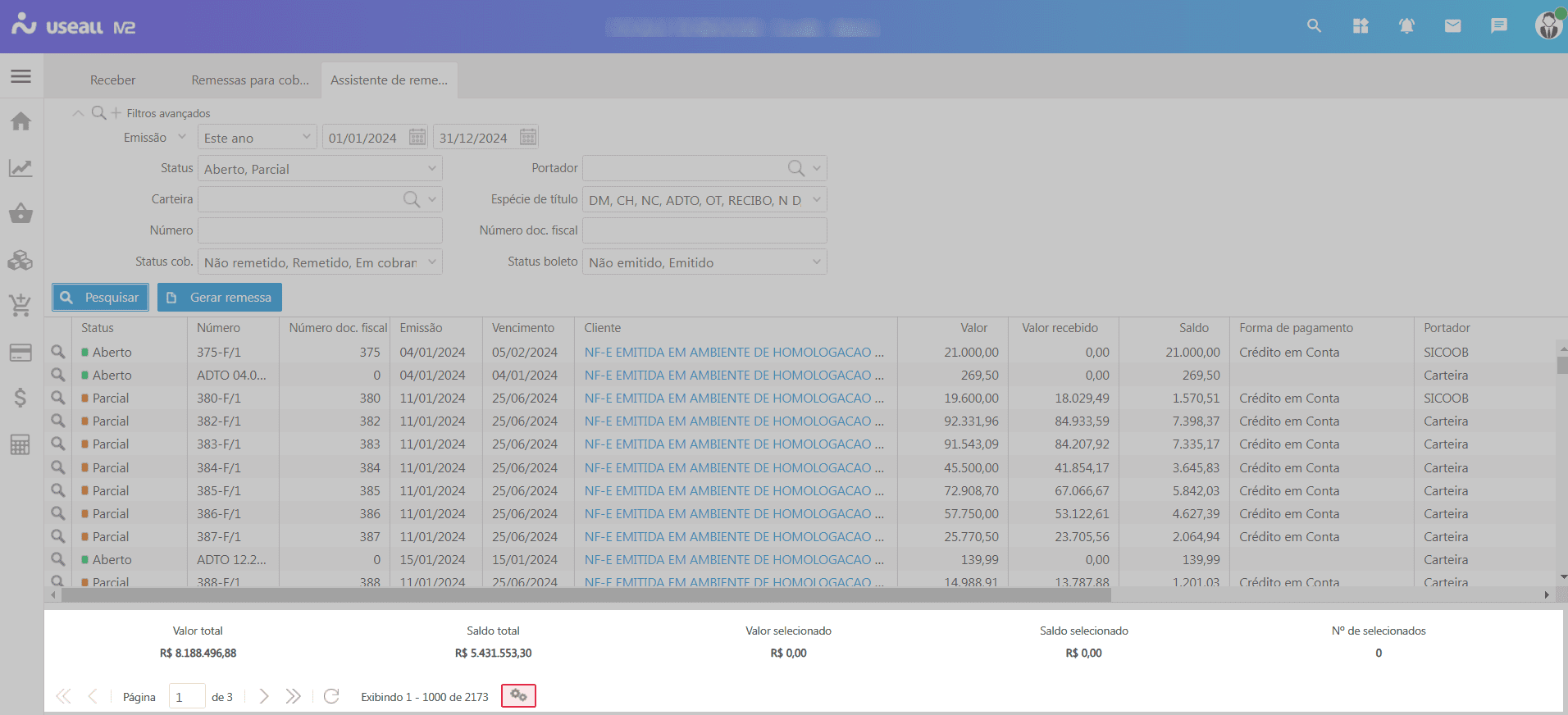Click the Home icon in sidebar
The height and width of the screenshot is (715, 1568).
21,121
